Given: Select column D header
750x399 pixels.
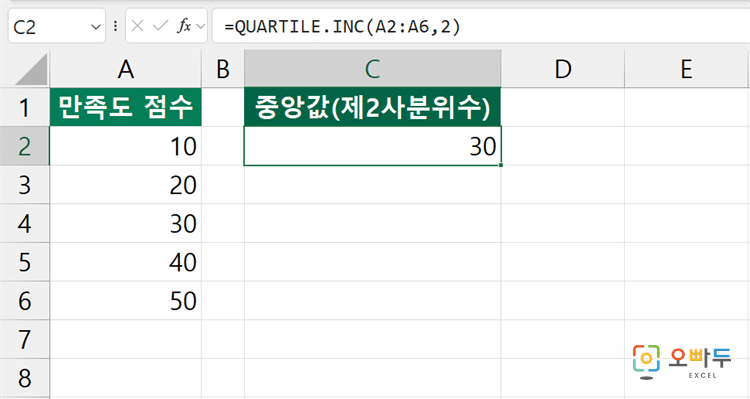Looking at the screenshot, I should (x=563, y=69).
